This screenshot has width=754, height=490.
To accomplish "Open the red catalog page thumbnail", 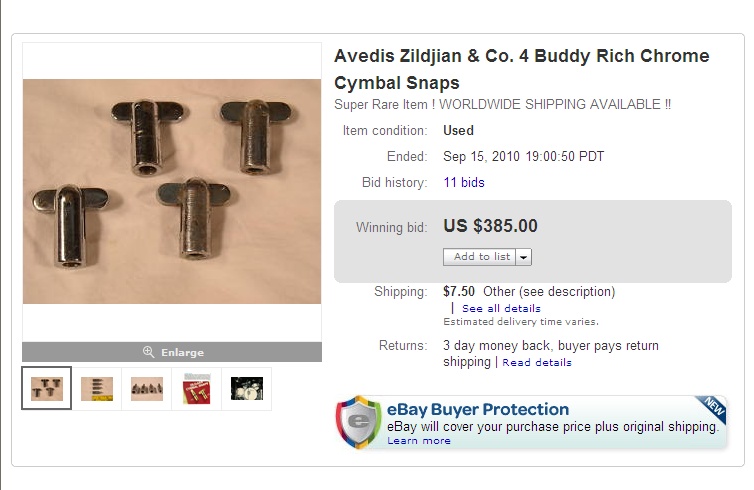I will (197, 388).
